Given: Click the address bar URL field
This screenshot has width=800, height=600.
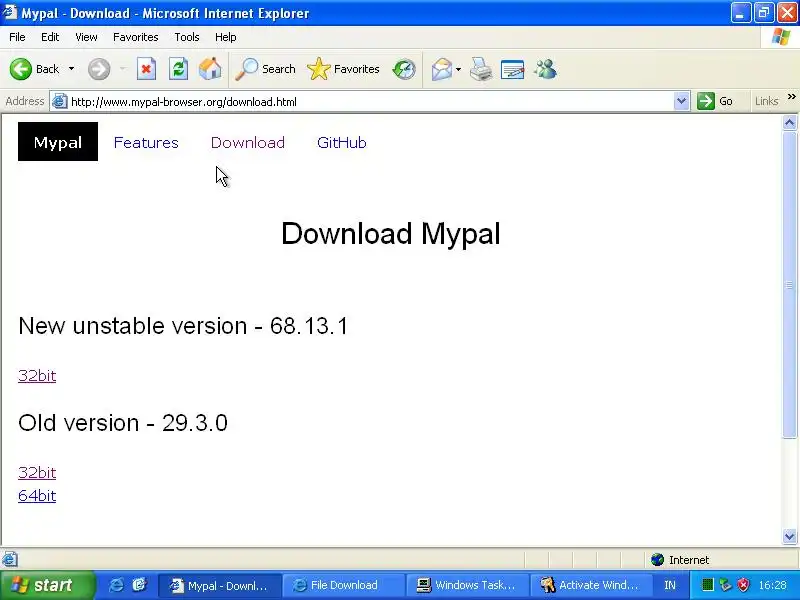Looking at the screenshot, I should (370, 102).
